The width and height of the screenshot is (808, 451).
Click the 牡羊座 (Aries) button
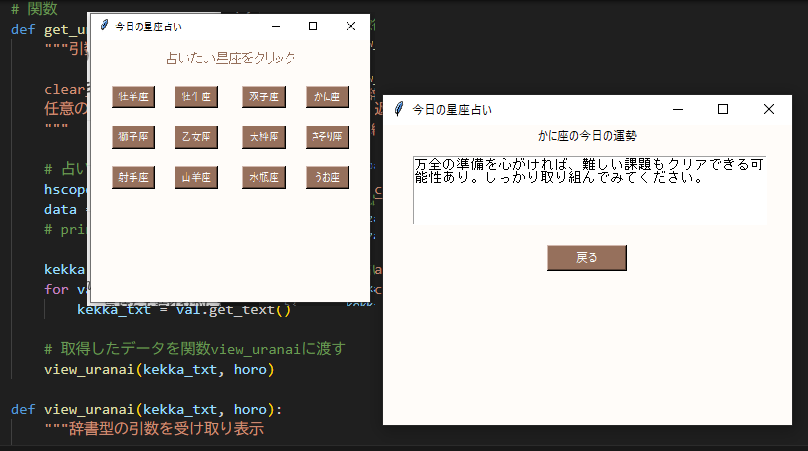pos(134,97)
